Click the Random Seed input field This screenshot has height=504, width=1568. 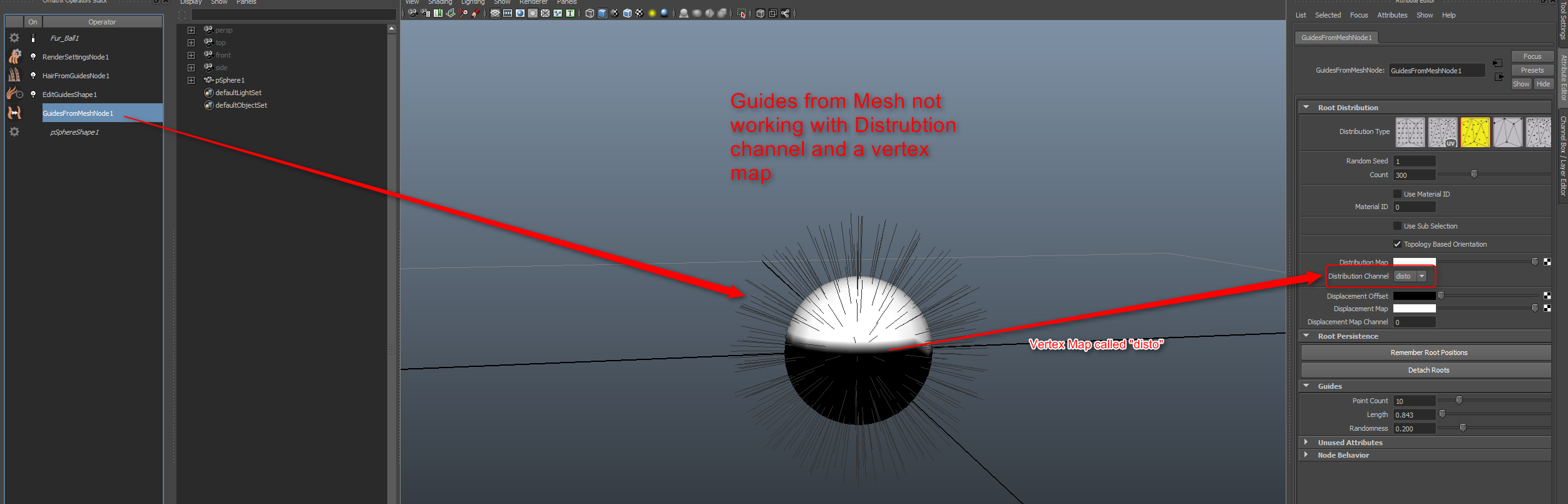[x=1413, y=162]
